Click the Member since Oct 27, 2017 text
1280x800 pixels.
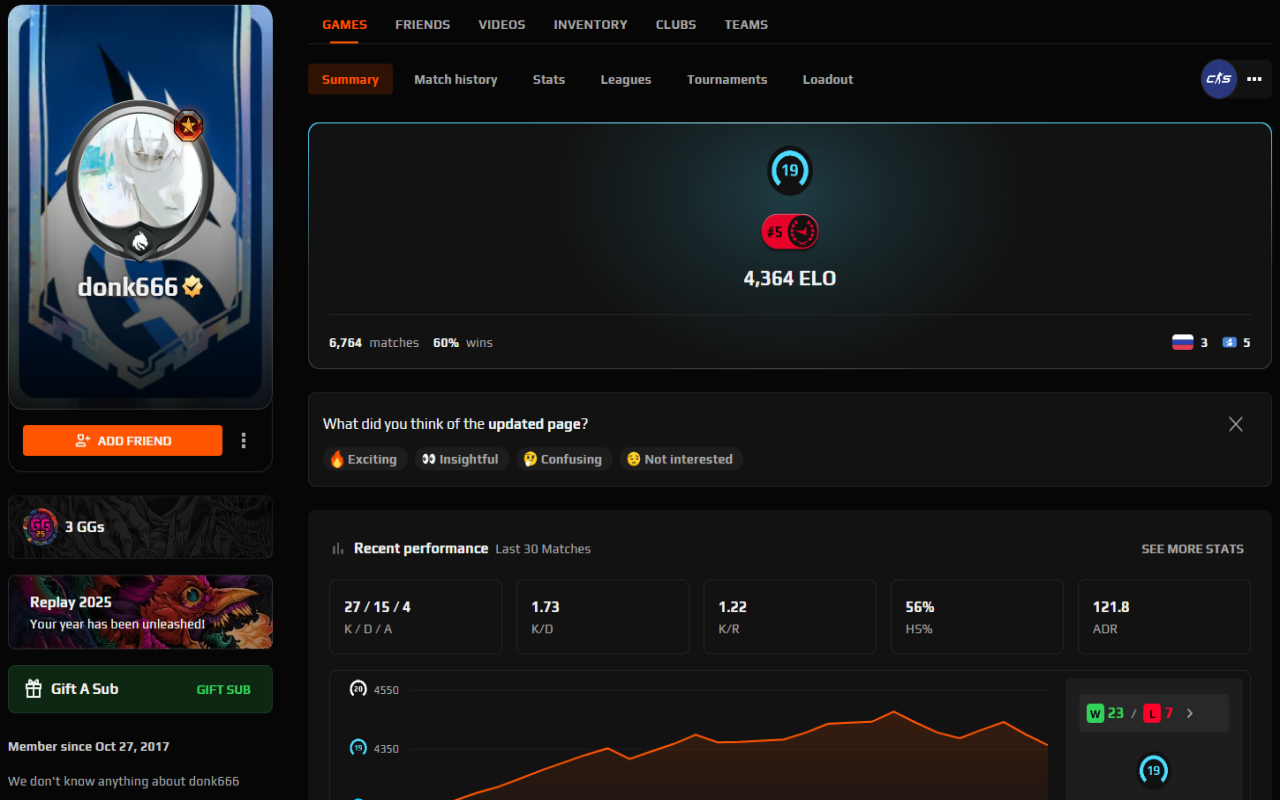click(x=89, y=746)
